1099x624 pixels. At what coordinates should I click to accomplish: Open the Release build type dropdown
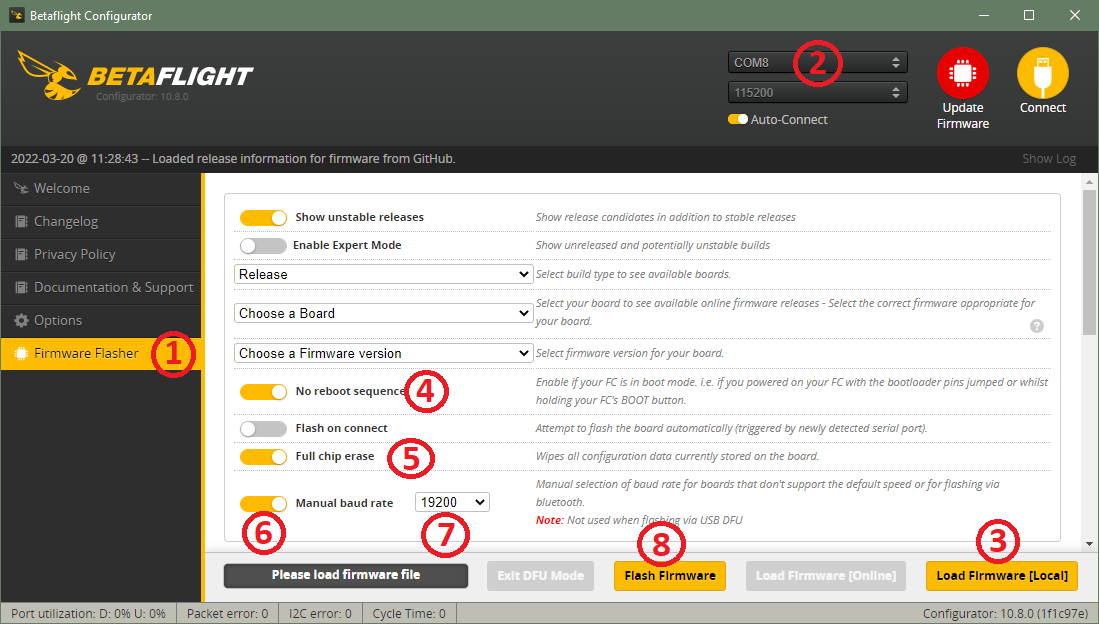383,274
